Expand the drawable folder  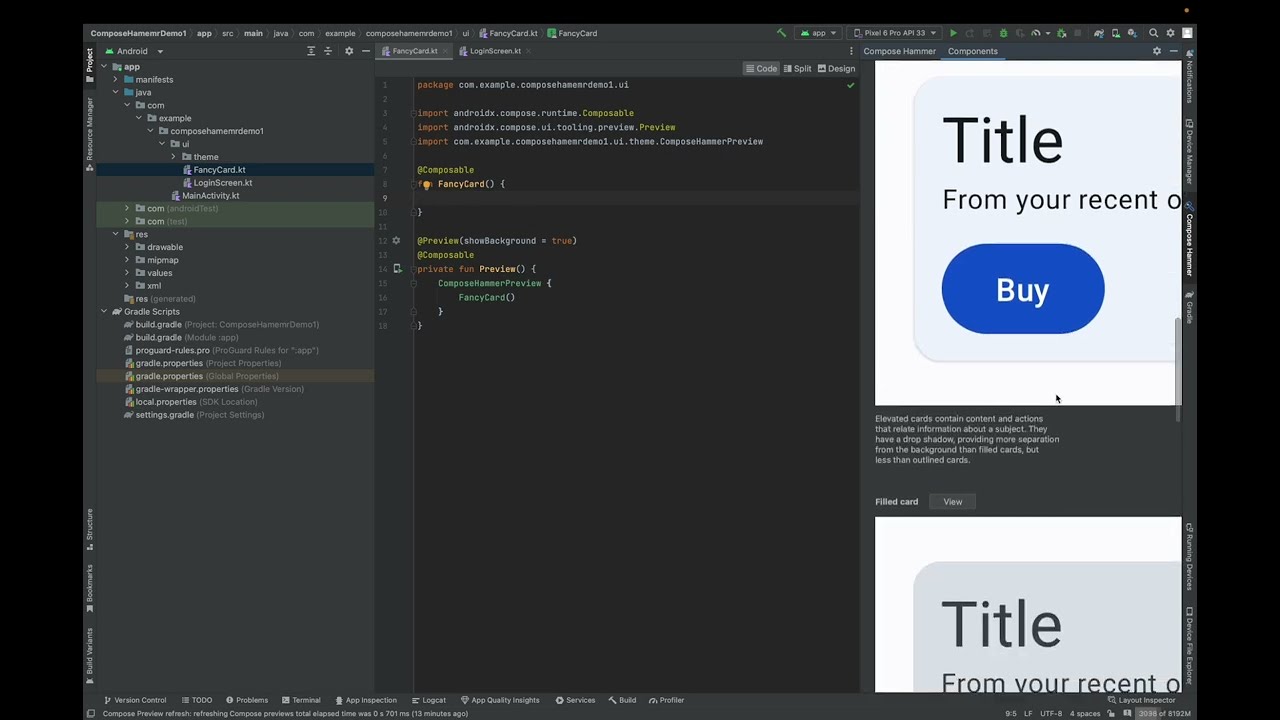pos(126,247)
